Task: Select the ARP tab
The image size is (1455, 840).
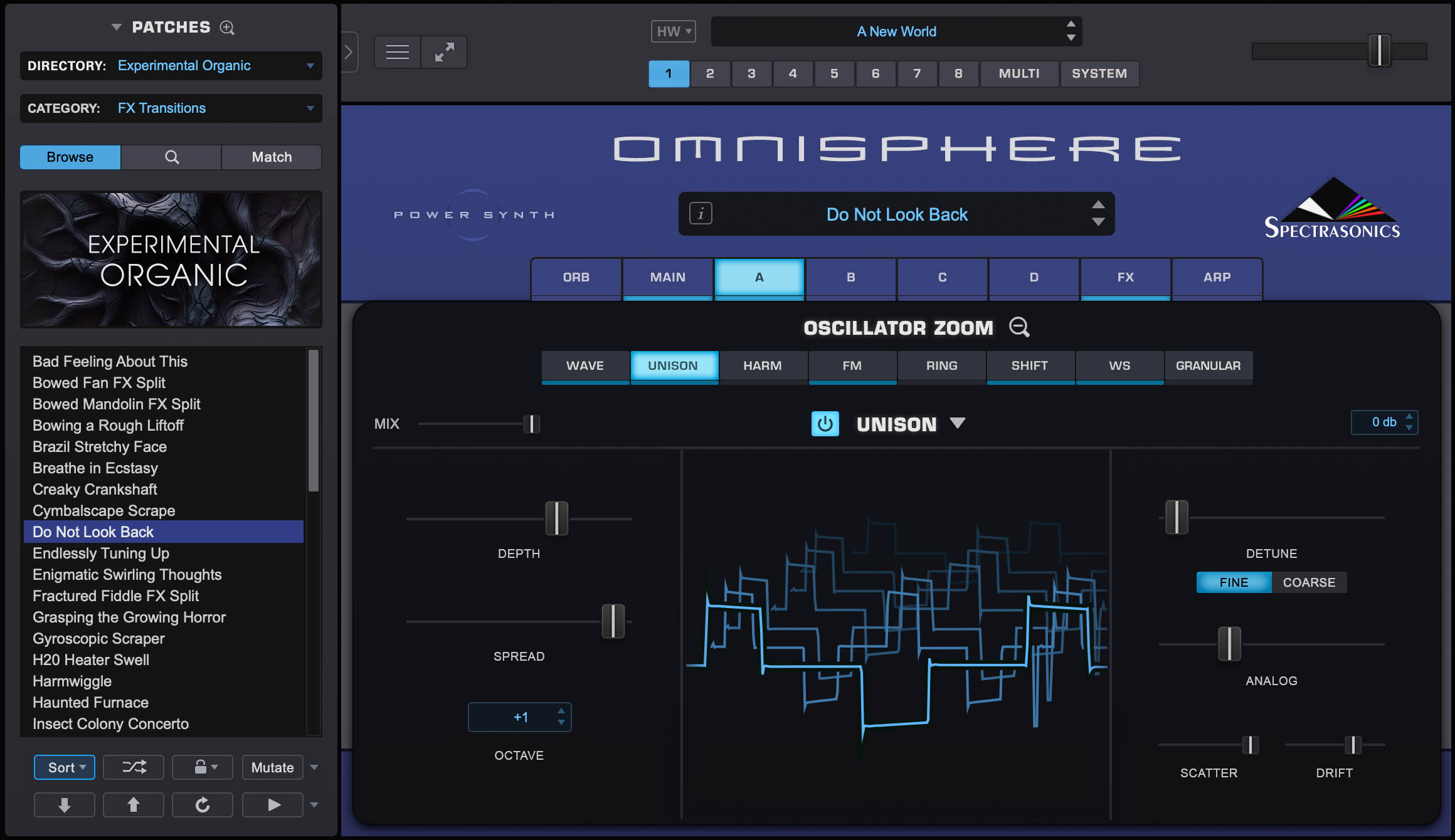Action: click(x=1217, y=277)
